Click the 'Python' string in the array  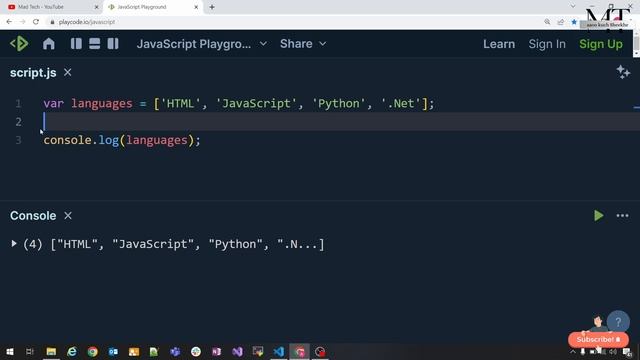click(338, 103)
